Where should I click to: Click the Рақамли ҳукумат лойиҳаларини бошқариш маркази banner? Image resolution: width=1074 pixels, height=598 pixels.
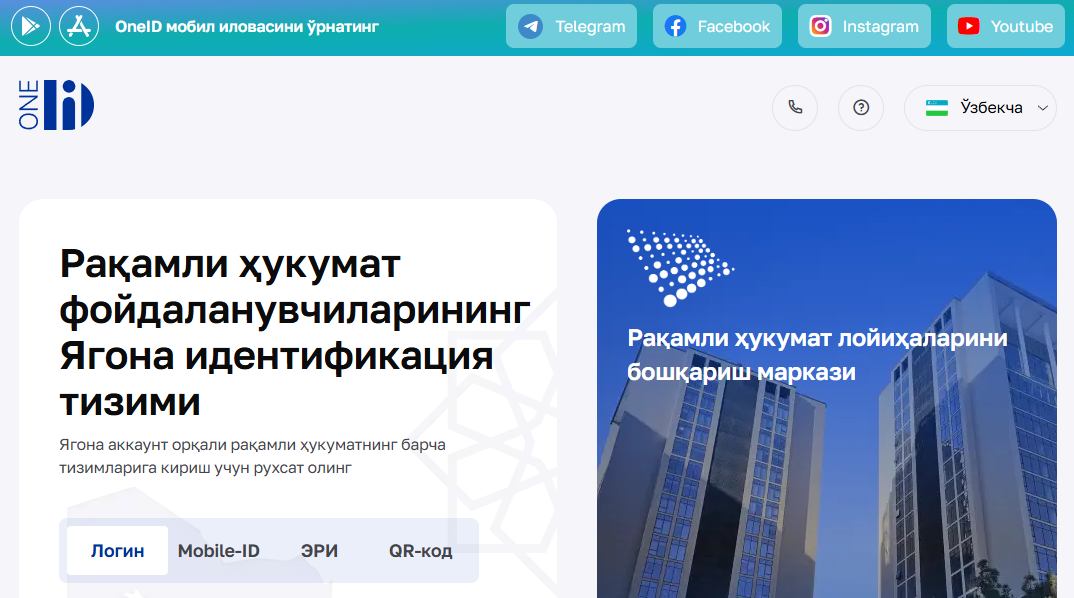(827, 399)
